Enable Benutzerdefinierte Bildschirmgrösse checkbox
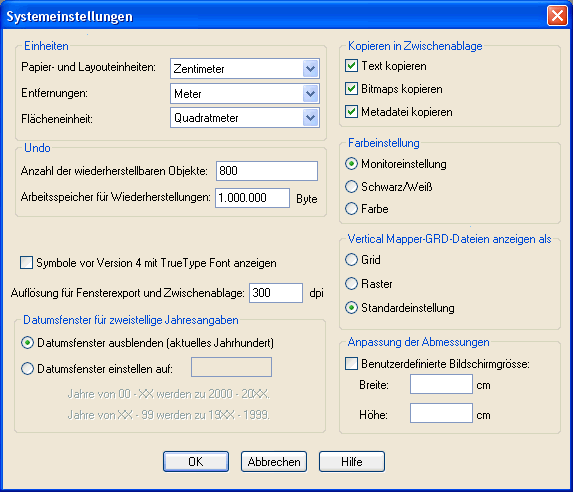 351,364
